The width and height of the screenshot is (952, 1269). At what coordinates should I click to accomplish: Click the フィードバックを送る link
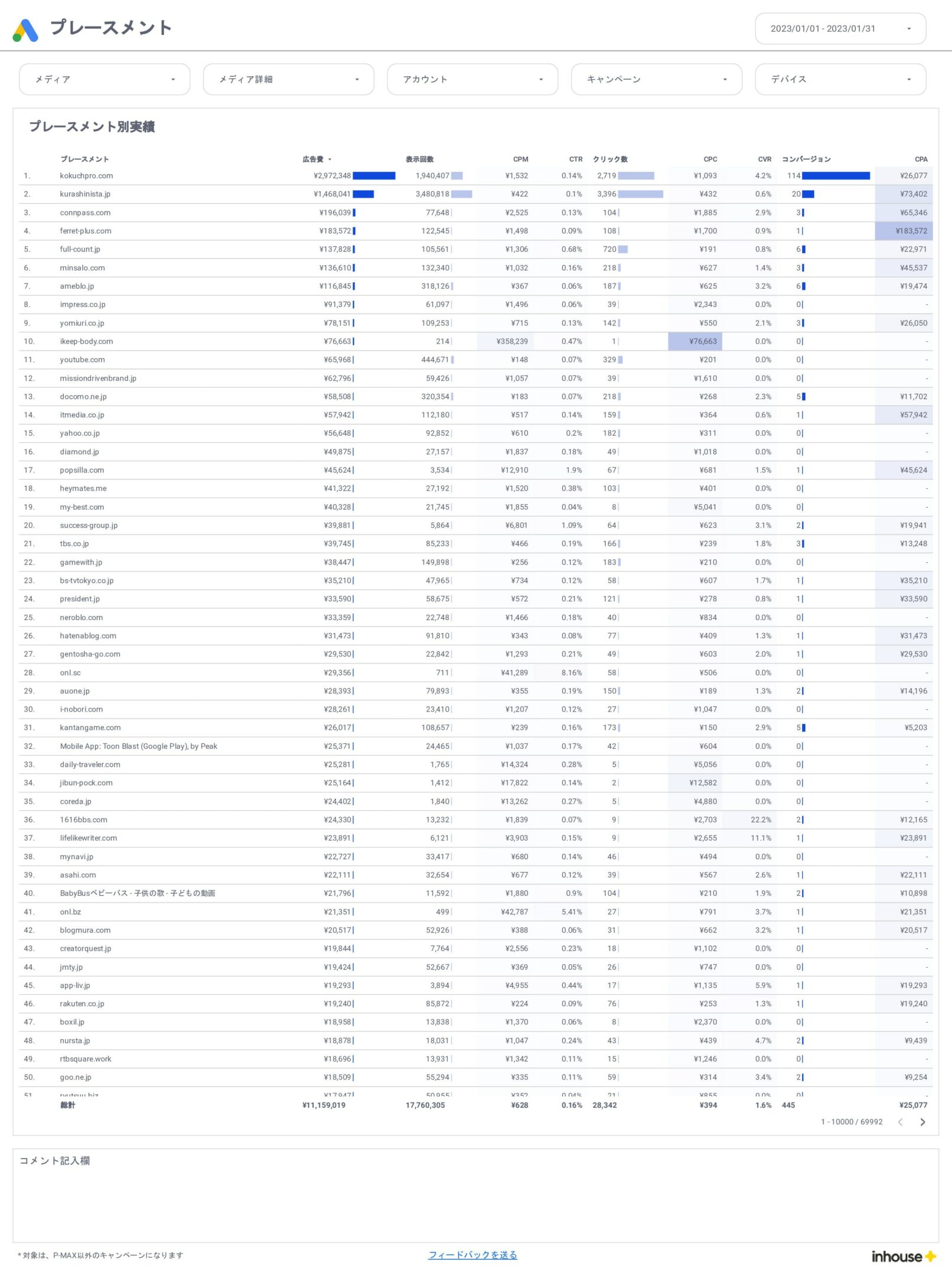point(472,1255)
